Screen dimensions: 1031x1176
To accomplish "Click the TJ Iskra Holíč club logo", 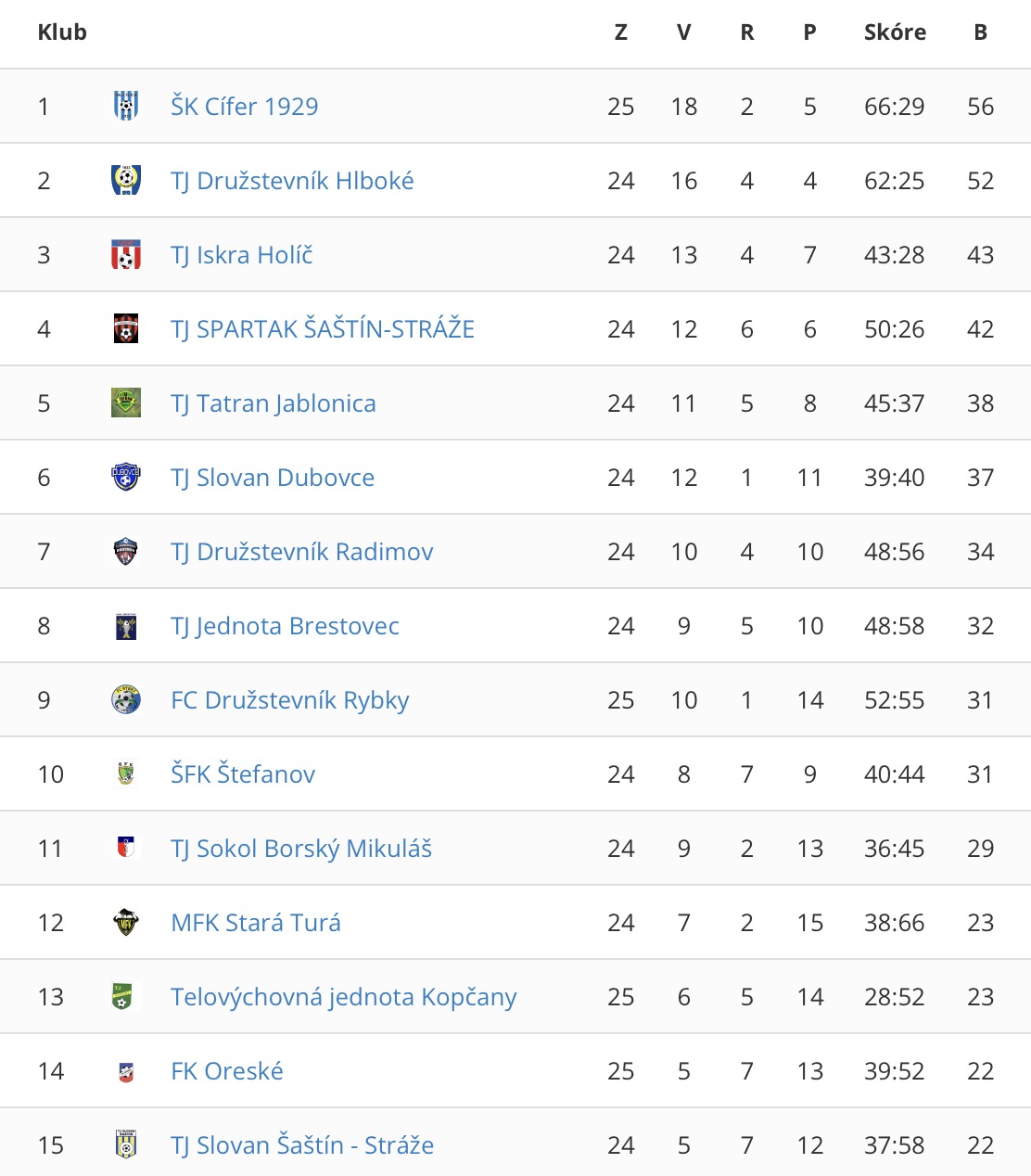I will tap(126, 254).
